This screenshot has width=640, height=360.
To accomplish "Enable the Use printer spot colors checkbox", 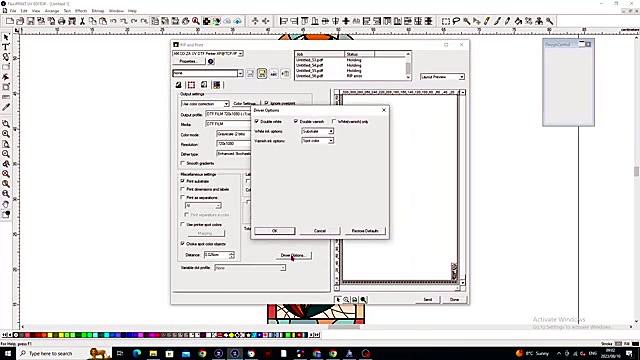I will 183,224.
